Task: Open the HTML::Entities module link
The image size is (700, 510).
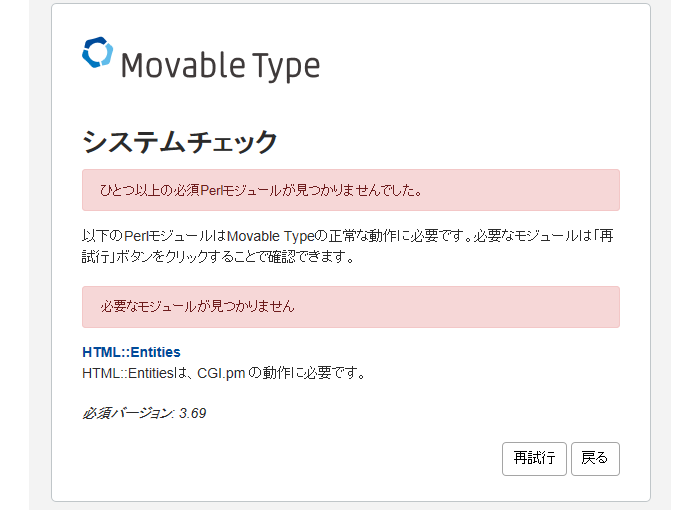Action: click(x=131, y=352)
